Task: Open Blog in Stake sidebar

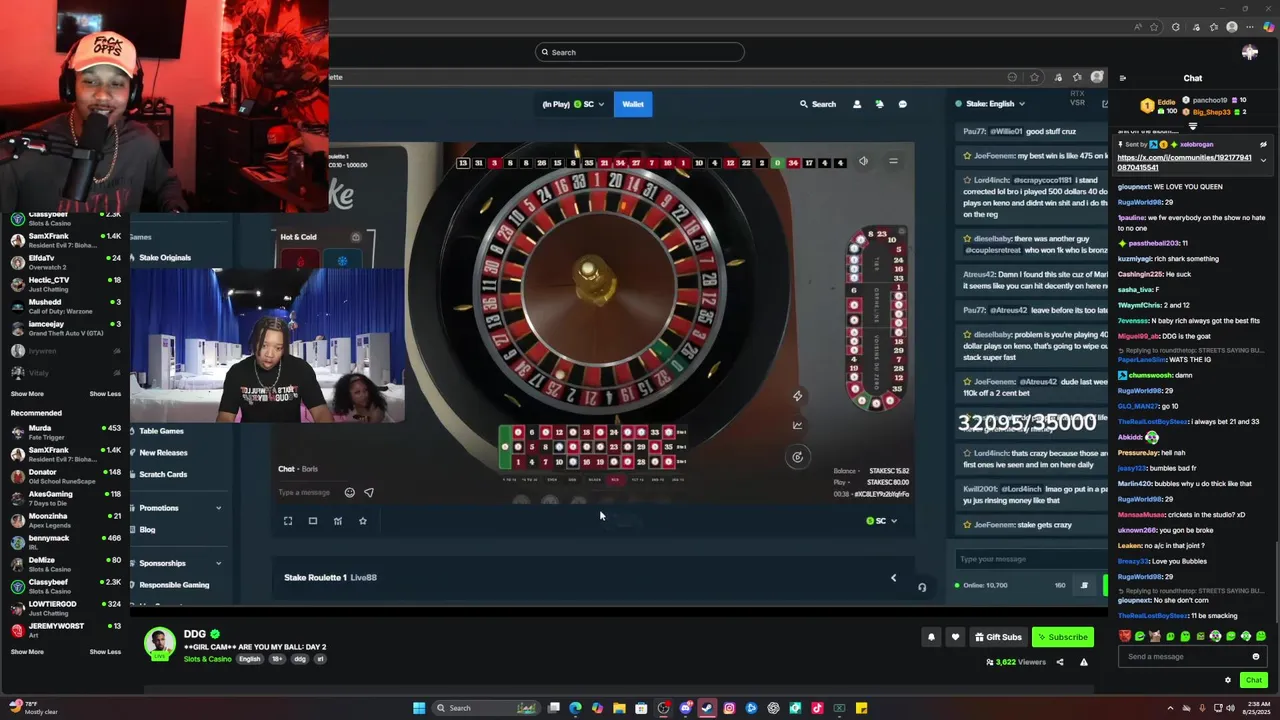Action: point(147,530)
